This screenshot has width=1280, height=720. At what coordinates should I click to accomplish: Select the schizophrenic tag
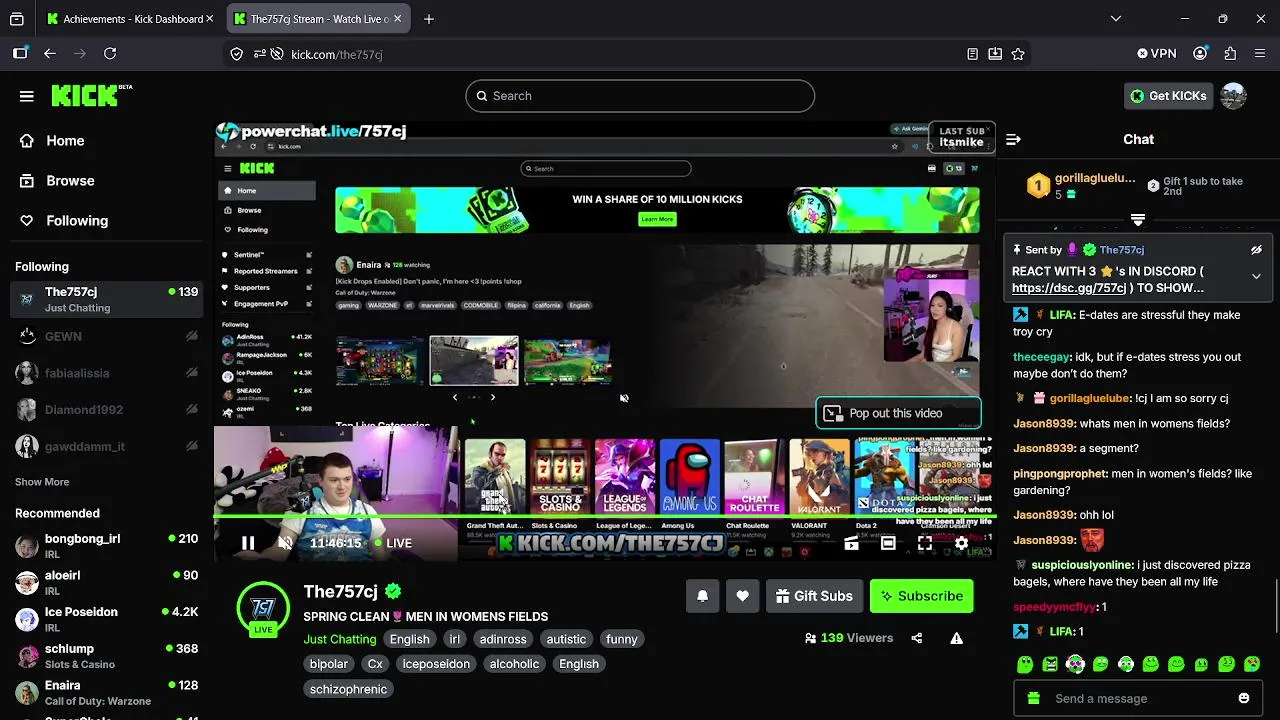[349, 689]
